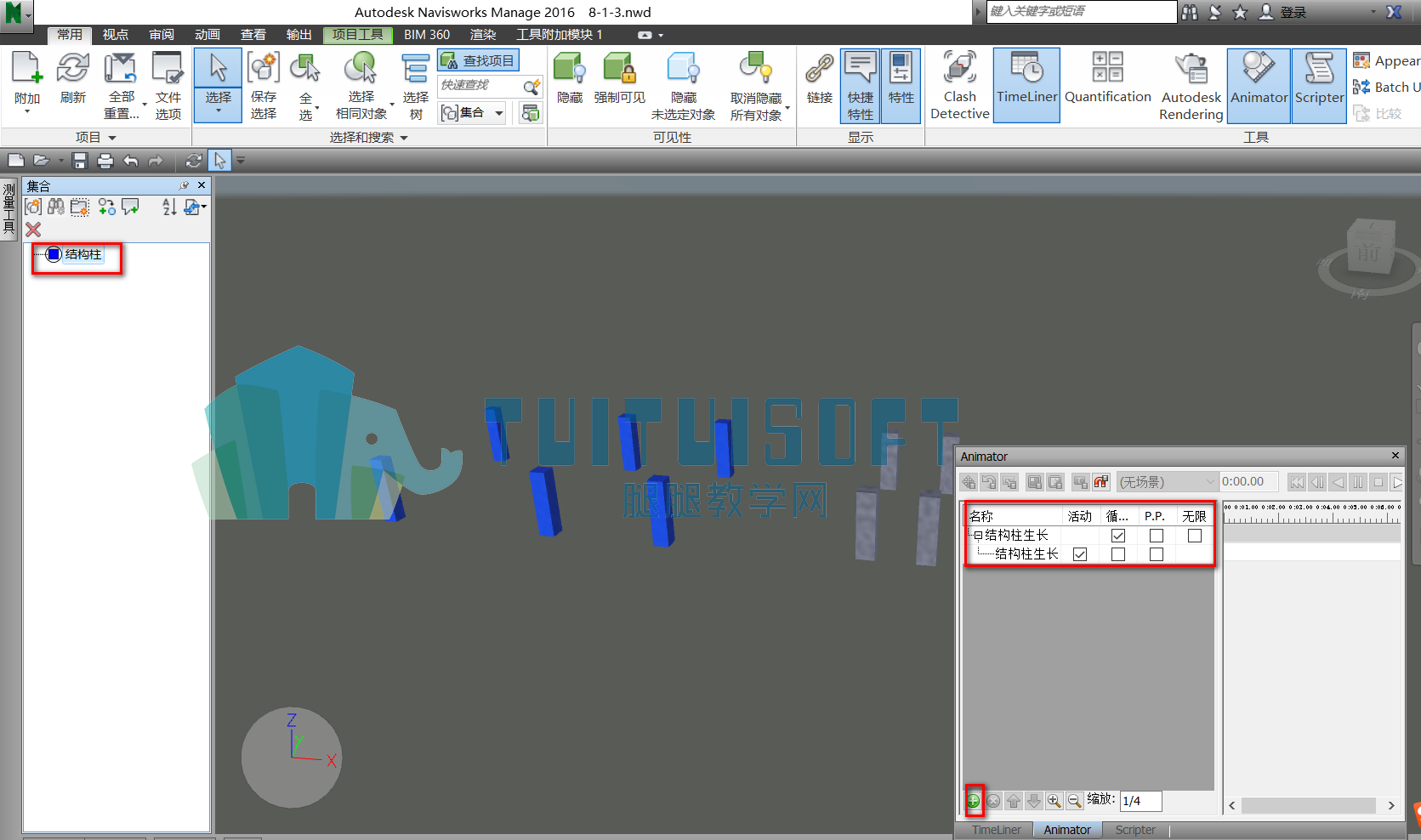Select the 结构柱 set item

[x=83, y=254]
